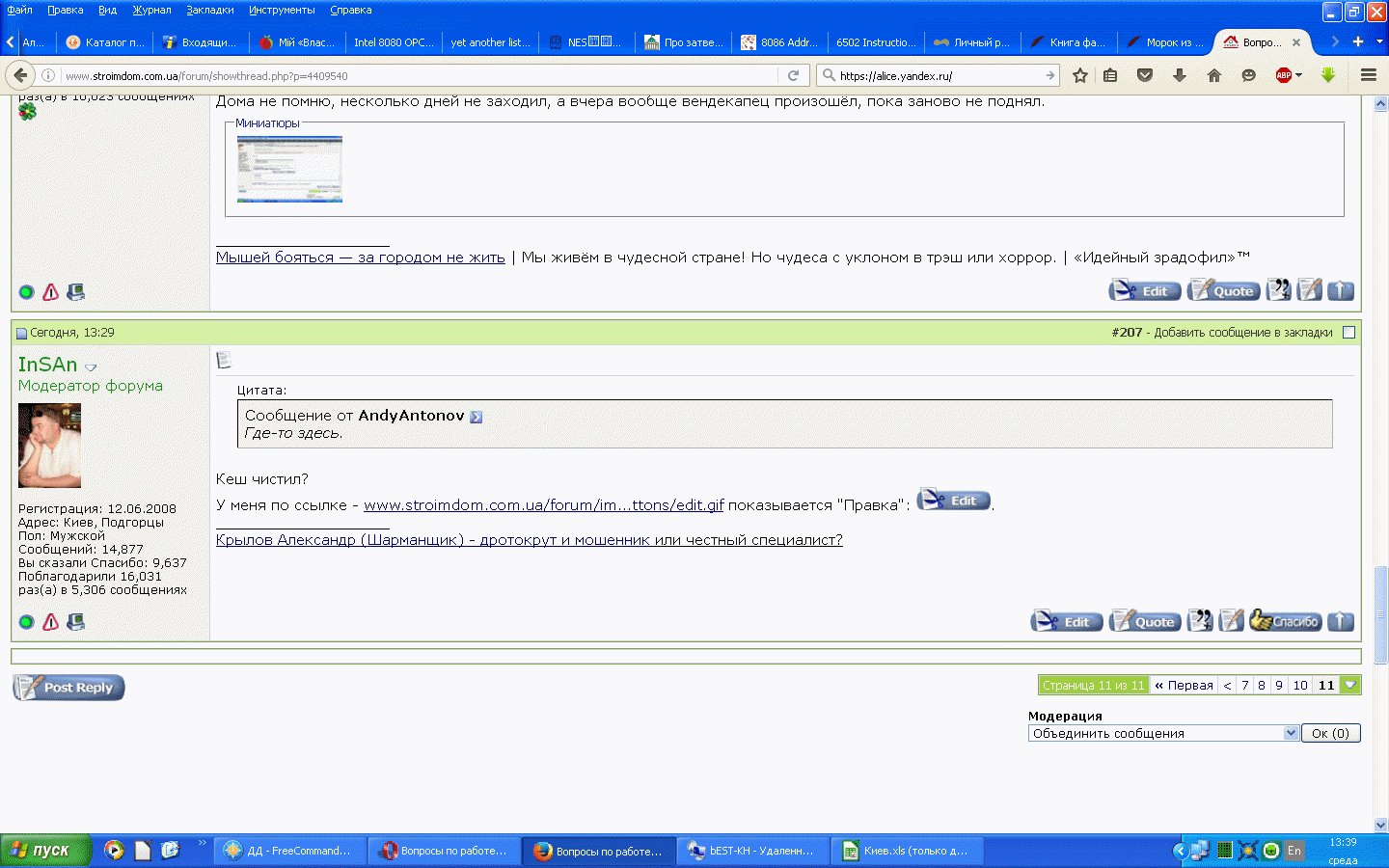Thank the post with Спасибо icon
The width and height of the screenshot is (1389, 868).
[1285, 621]
